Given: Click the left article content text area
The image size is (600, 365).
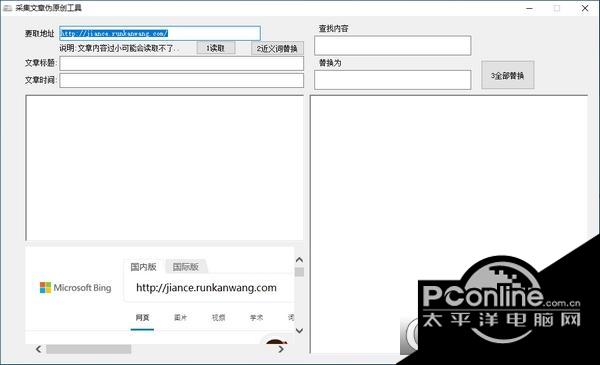Looking at the screenshot, I should tap(165, 168).
